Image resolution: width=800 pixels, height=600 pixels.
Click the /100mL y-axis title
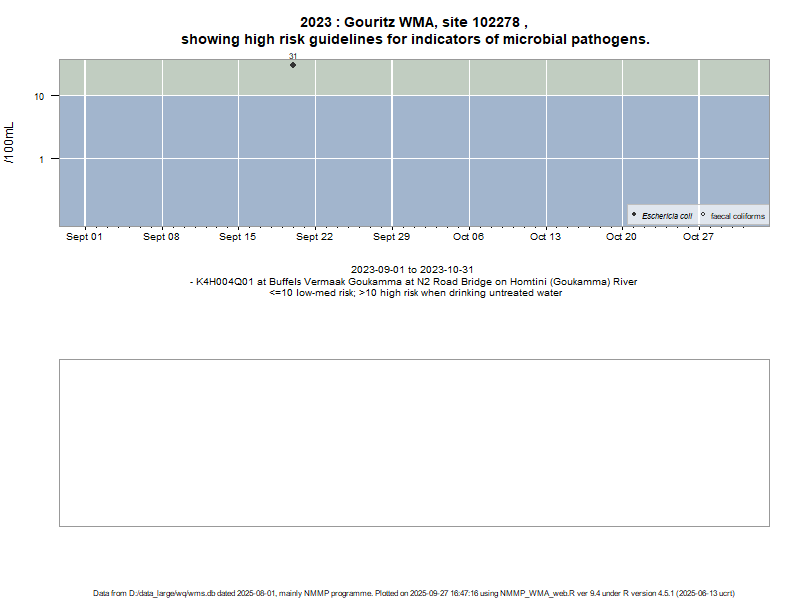point(10,143)
